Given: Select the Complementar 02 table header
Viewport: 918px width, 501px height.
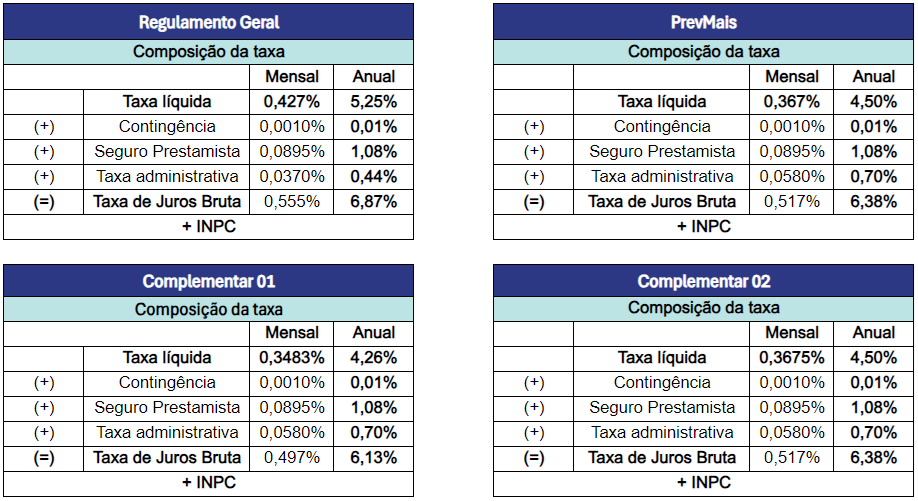Looking at the screenshot, I should tap(703, 281).
